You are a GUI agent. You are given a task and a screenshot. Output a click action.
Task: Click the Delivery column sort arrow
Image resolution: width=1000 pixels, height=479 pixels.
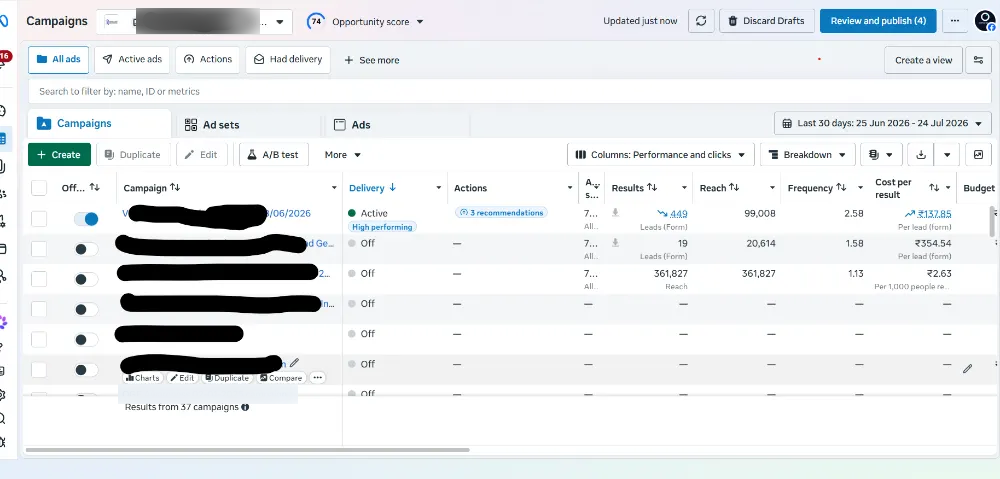click(x=392, y=188)
